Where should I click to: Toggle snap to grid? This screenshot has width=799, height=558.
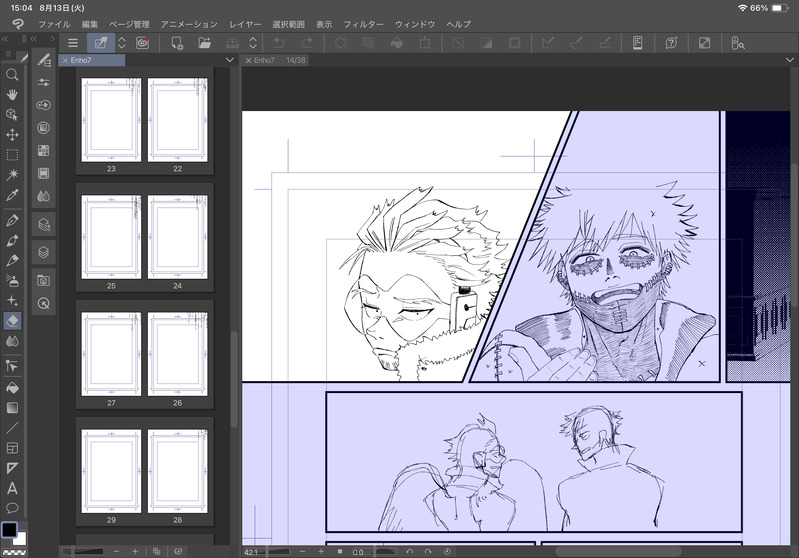coord(604,43)
